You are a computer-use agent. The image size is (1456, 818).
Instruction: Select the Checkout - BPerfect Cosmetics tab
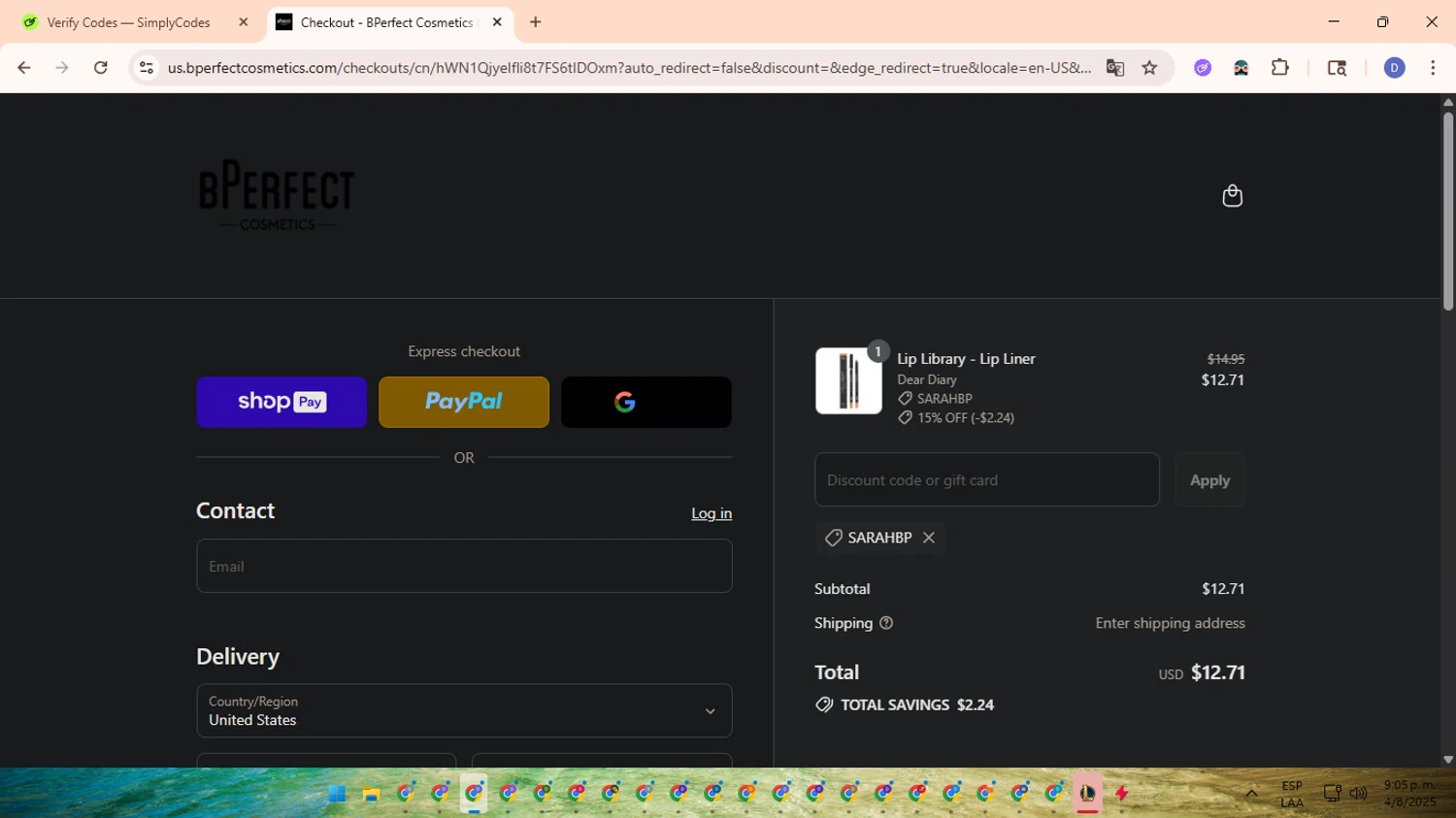tap(387, 22)
